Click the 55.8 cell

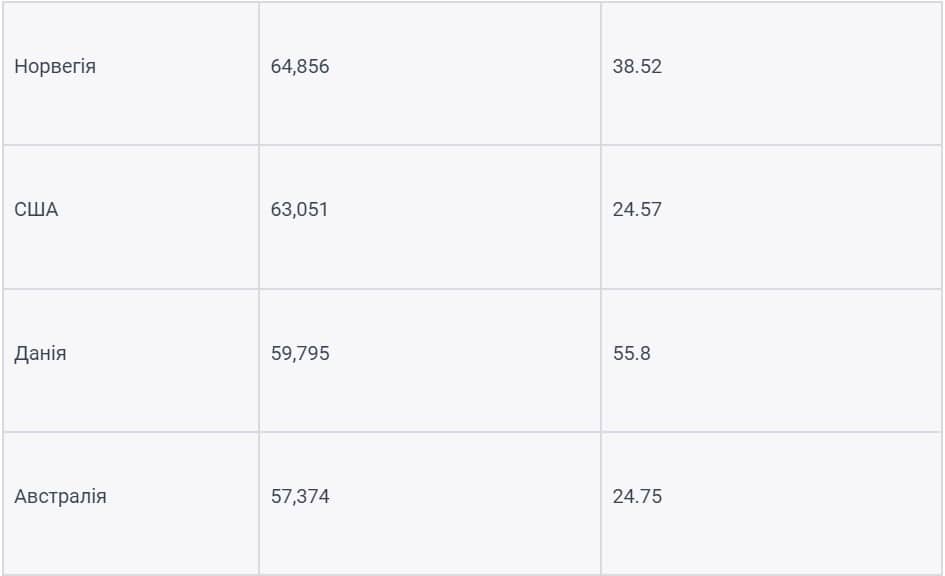click(771, 360)
